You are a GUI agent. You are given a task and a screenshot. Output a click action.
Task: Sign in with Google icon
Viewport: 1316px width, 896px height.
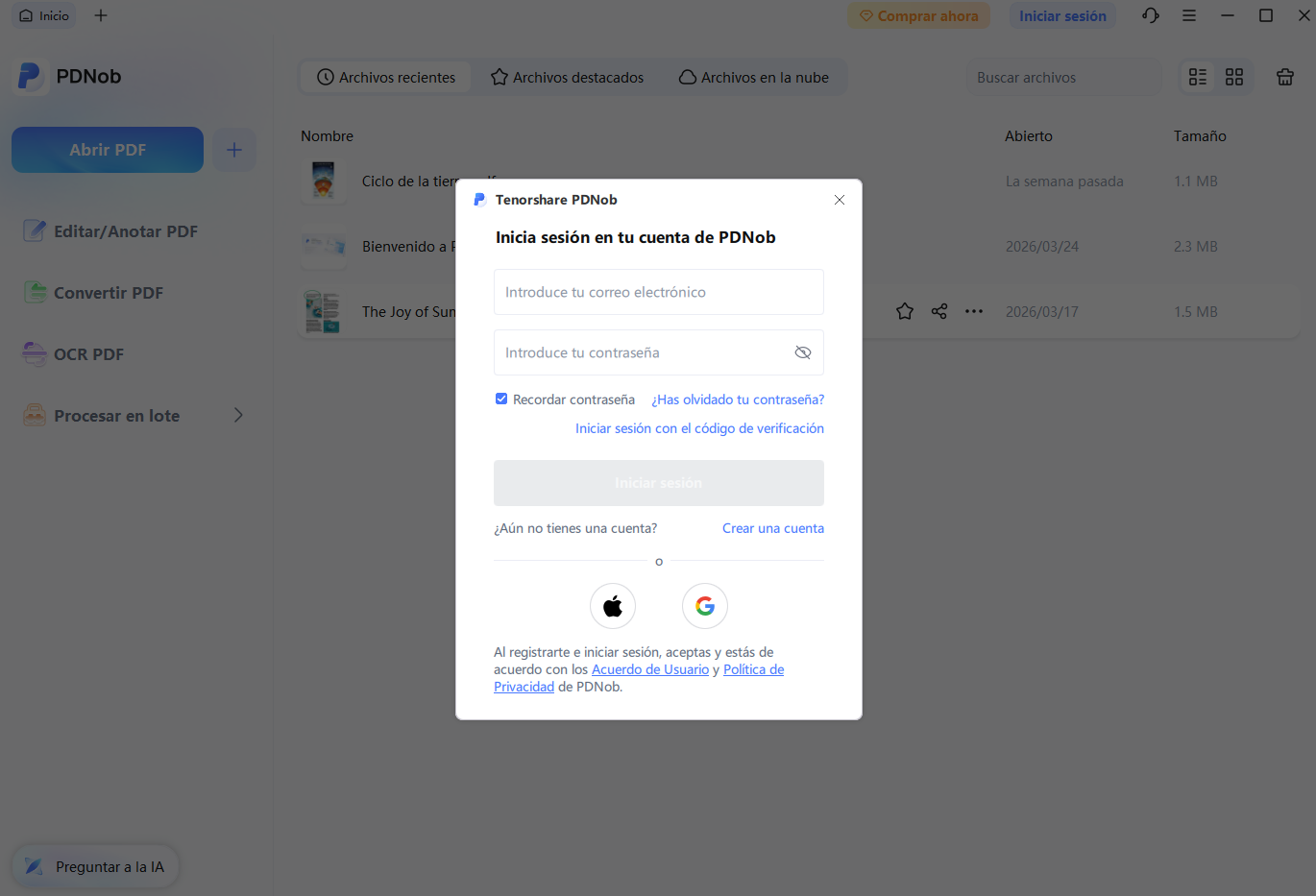pyautogui.click(x=705, y=606)
